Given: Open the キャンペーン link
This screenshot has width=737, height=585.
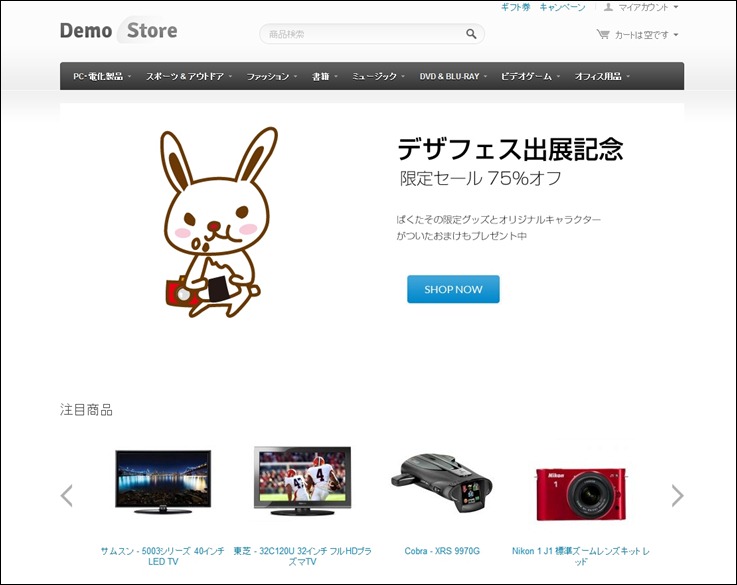Looking at the screenshot, I should 562,7.
